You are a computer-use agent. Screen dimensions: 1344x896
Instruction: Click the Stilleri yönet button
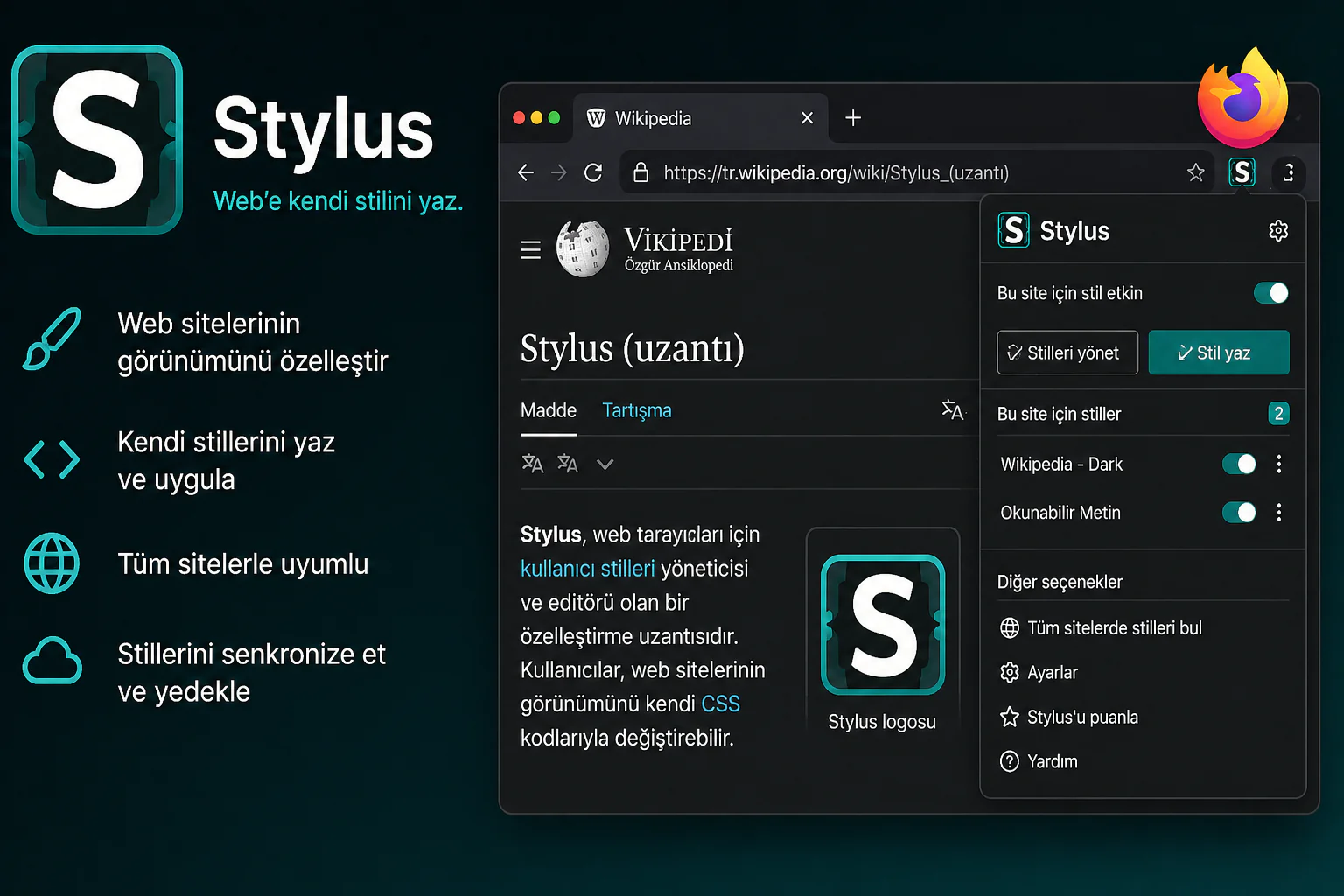click(x=1067, y=353)
